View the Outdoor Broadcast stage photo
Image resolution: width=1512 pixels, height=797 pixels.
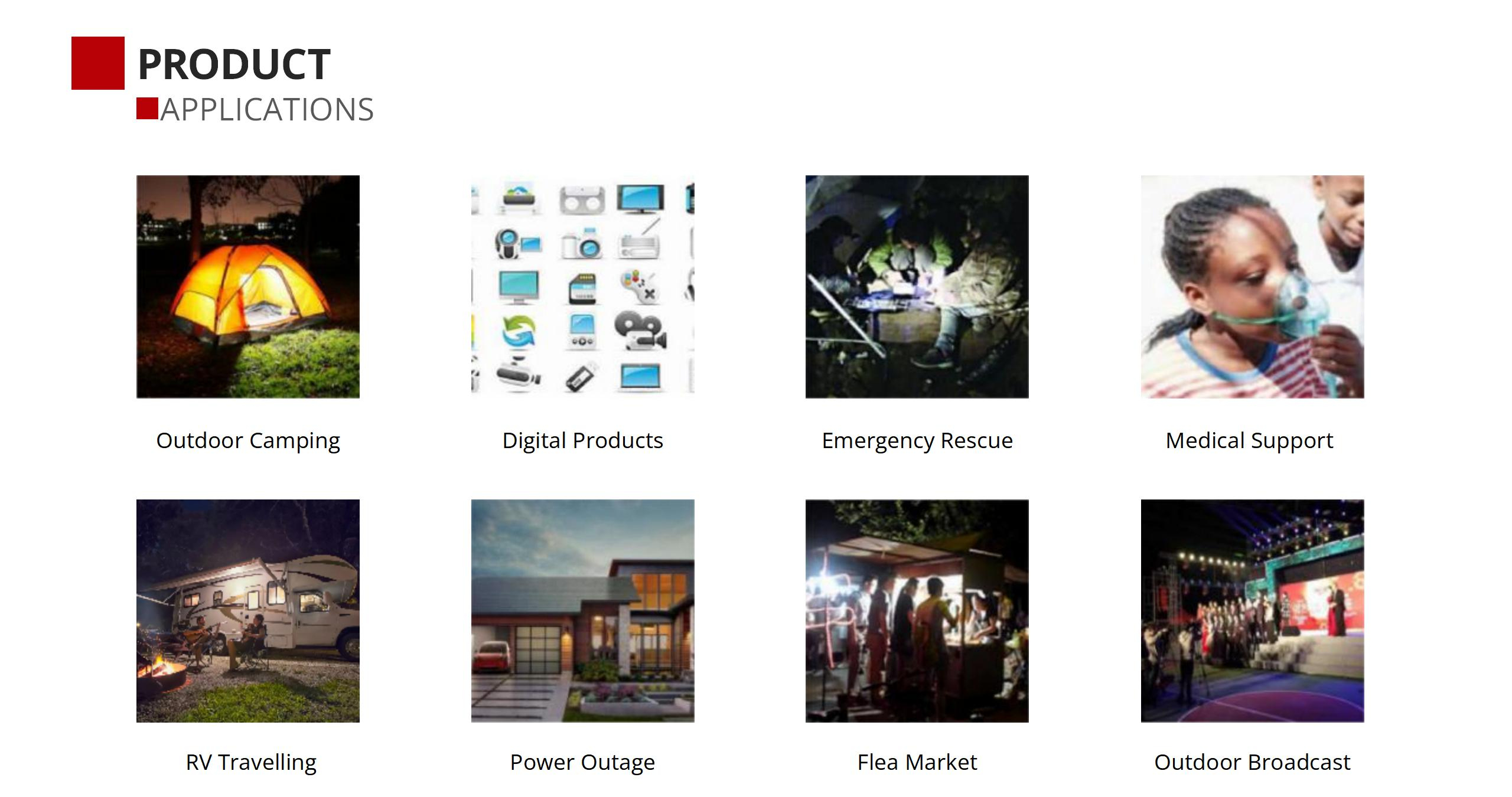pyautogui.click(x=1253, y=611)
